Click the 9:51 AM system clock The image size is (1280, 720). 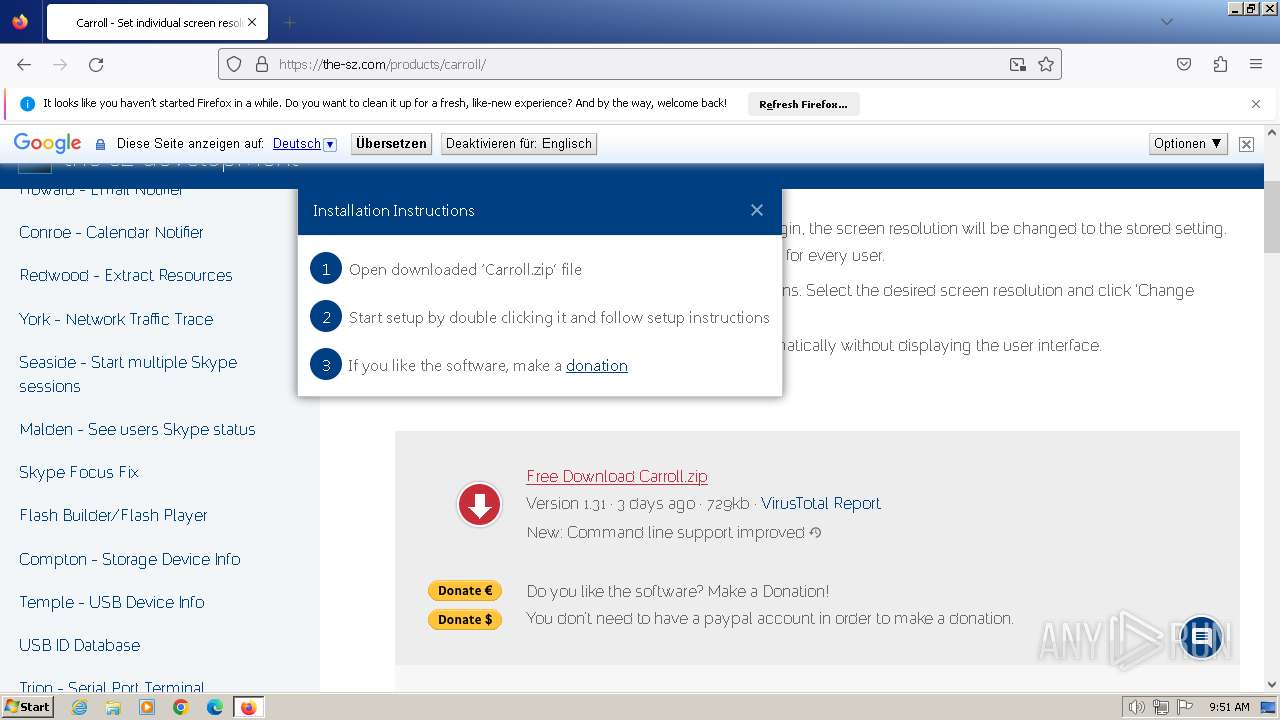tap(1229, 707)
